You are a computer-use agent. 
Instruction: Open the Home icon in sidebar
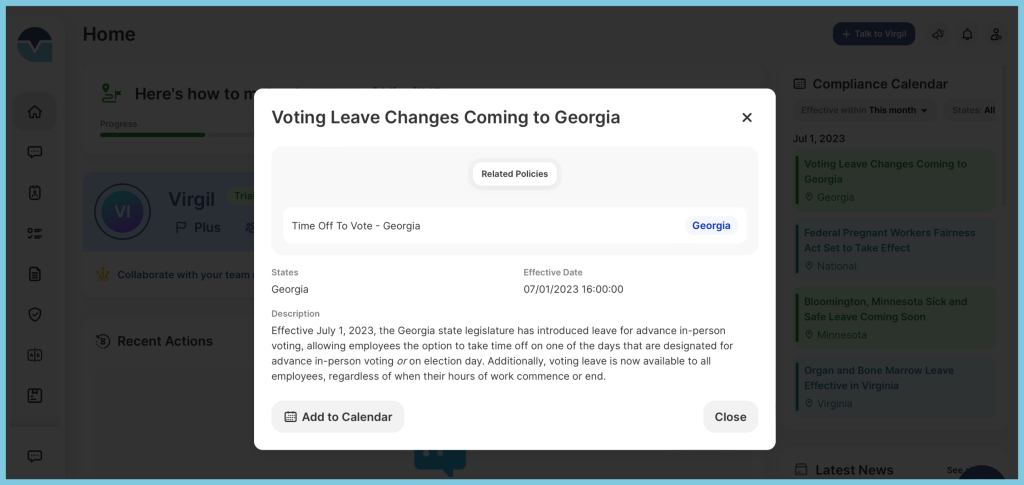[35, 112]
